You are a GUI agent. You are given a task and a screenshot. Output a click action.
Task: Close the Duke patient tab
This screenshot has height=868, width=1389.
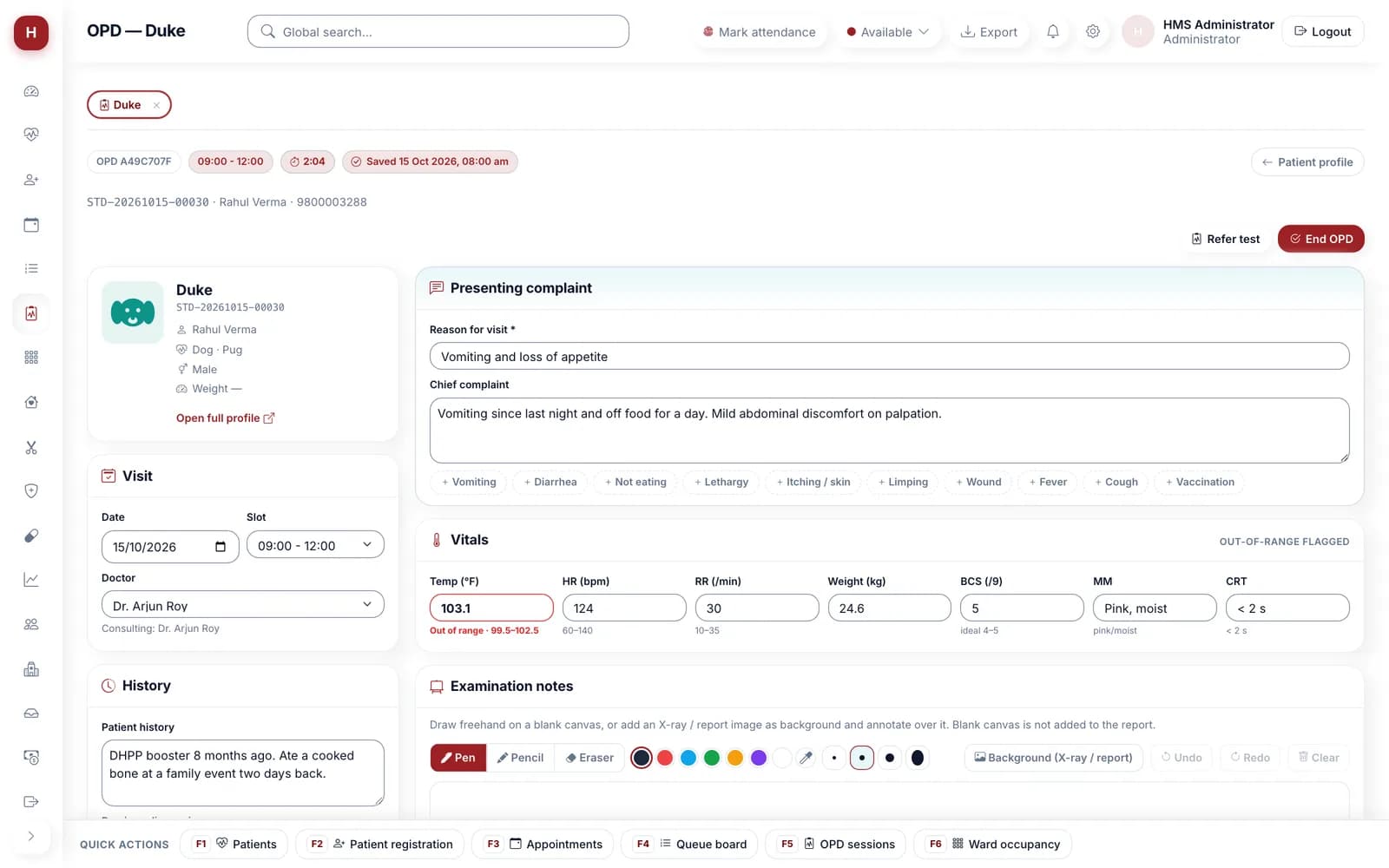click(x=156, y=105)
